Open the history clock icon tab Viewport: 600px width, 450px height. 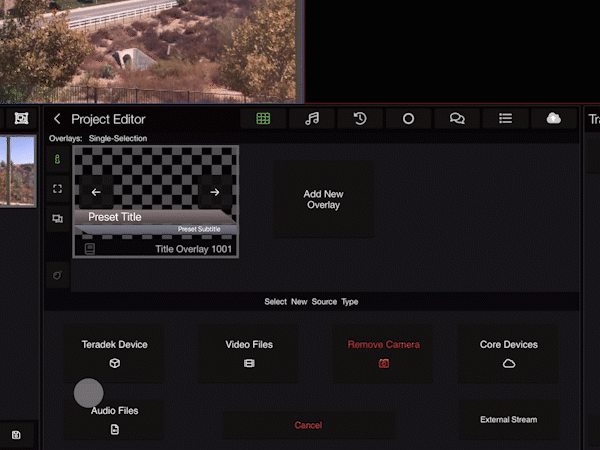[x=360, y=118]
